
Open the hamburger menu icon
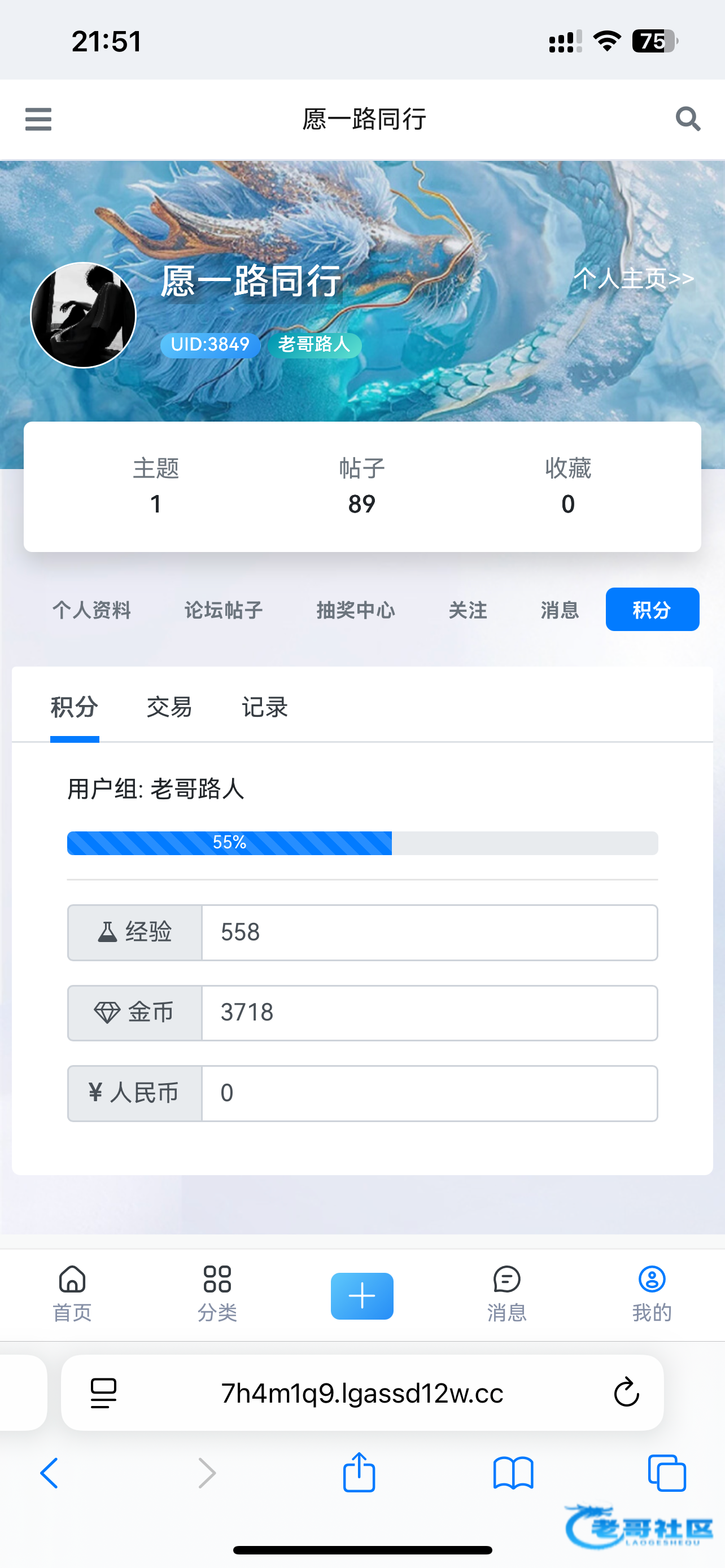tap(38, 119)
